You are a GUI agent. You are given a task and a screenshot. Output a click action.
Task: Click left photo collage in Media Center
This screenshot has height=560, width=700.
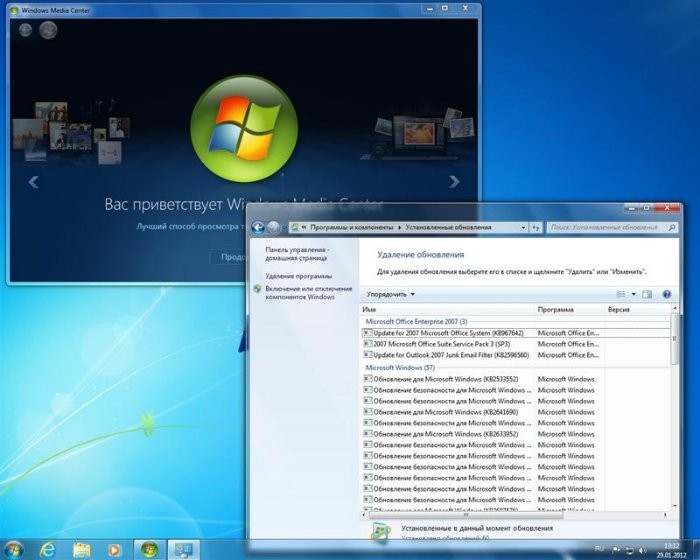tap(71, 131)
